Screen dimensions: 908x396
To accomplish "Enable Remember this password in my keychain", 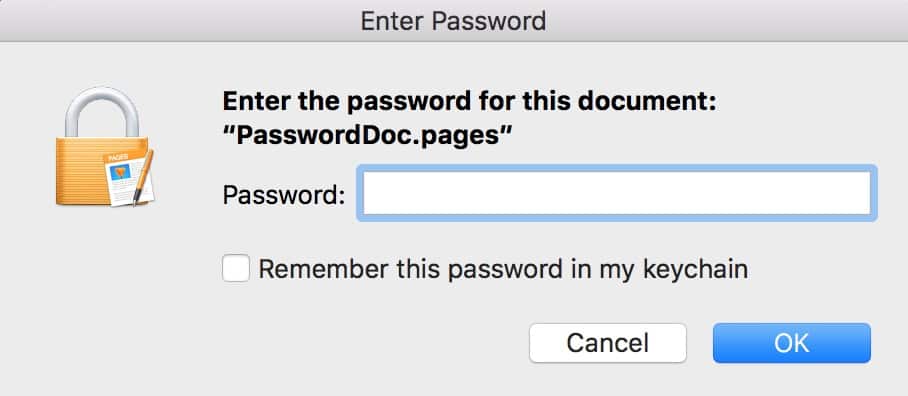I will pyautogui.click(x=236, y=269).
